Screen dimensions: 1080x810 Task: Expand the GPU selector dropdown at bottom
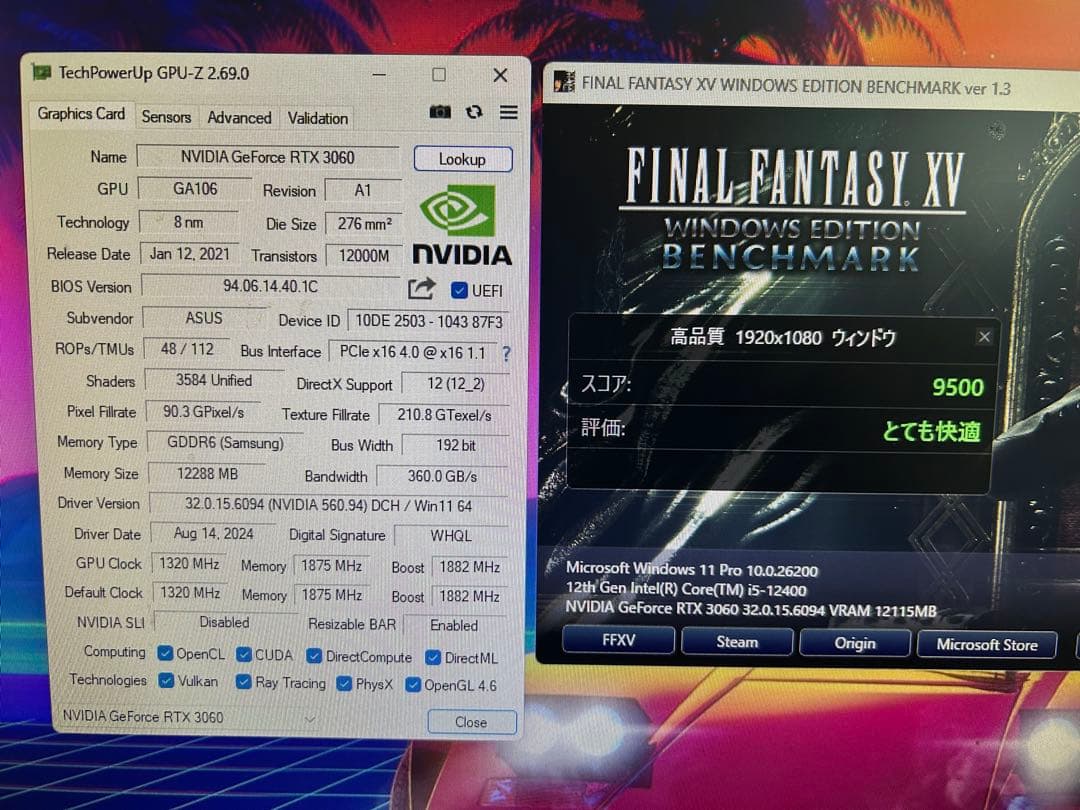pyautogui.click(x=310, y=719)
